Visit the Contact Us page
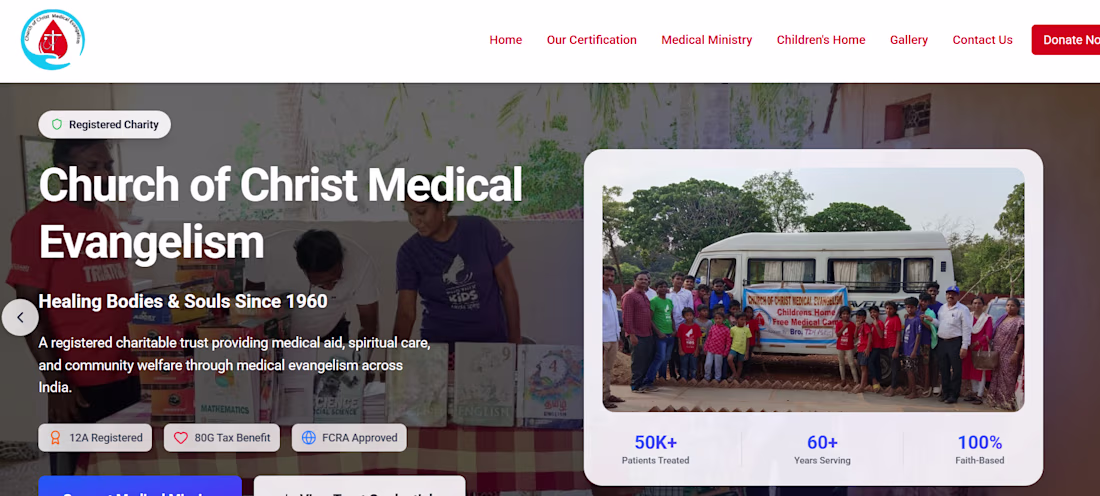1100x496 pixels. click(982, 40)
